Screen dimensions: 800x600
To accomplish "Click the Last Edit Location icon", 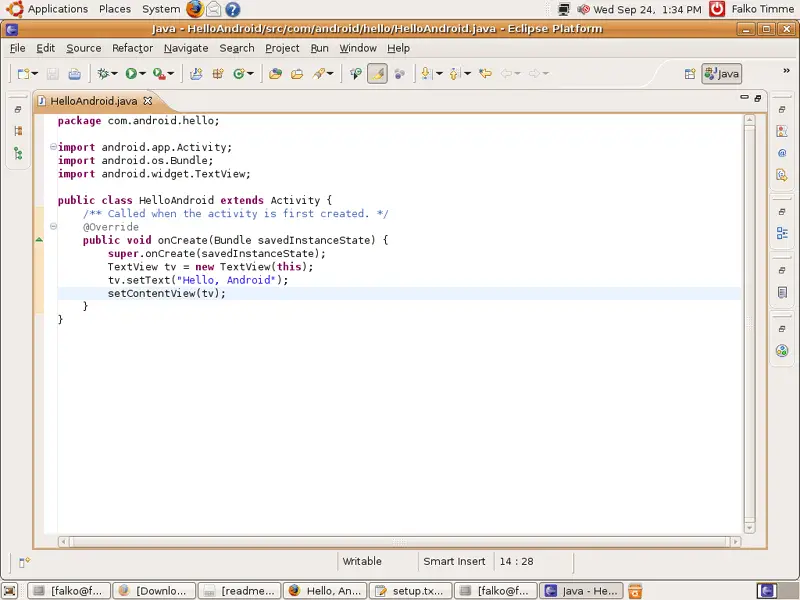I will tap(485, 74).
